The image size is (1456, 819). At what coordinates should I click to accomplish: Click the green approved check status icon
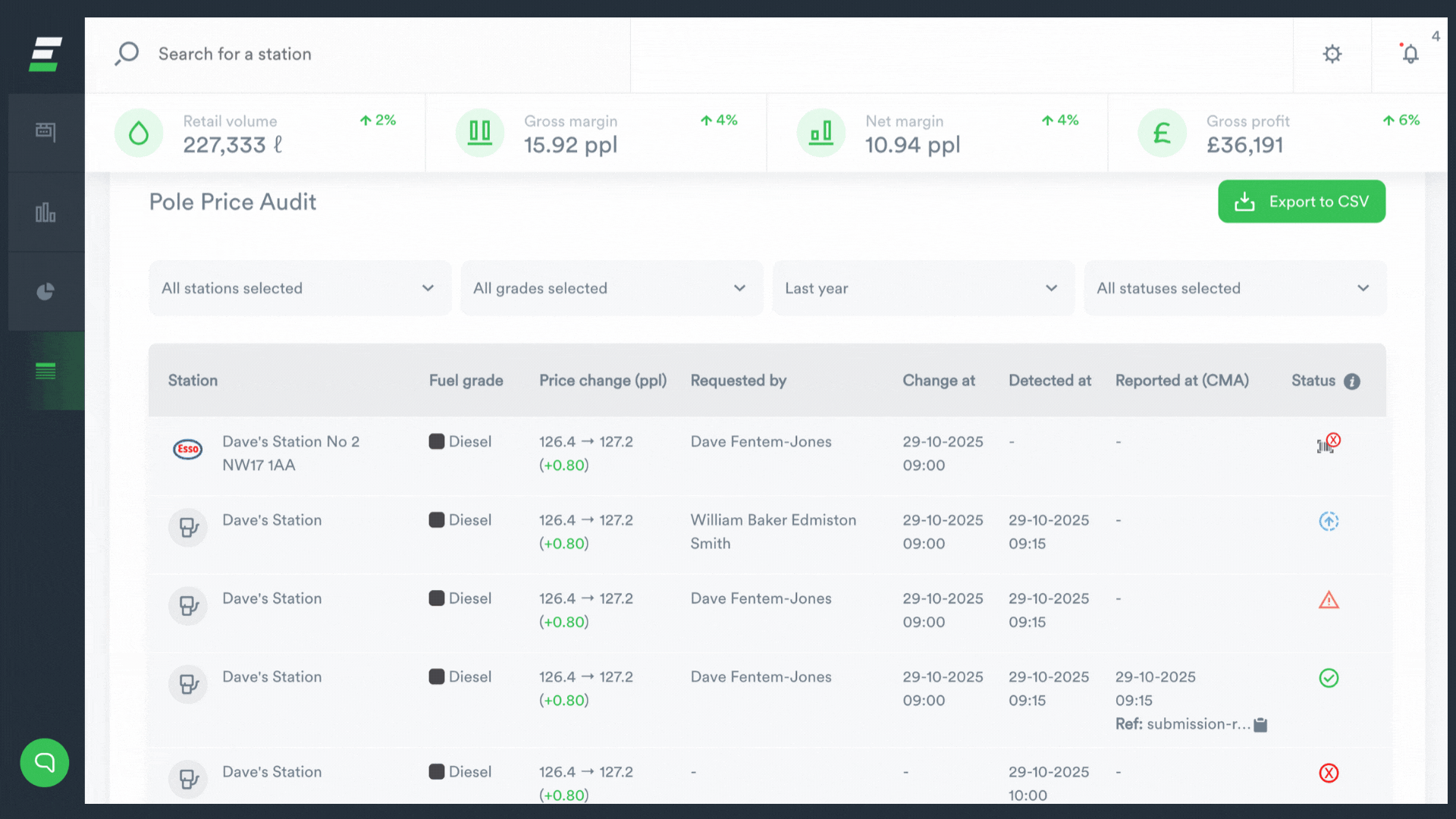tap(1329, 679)
